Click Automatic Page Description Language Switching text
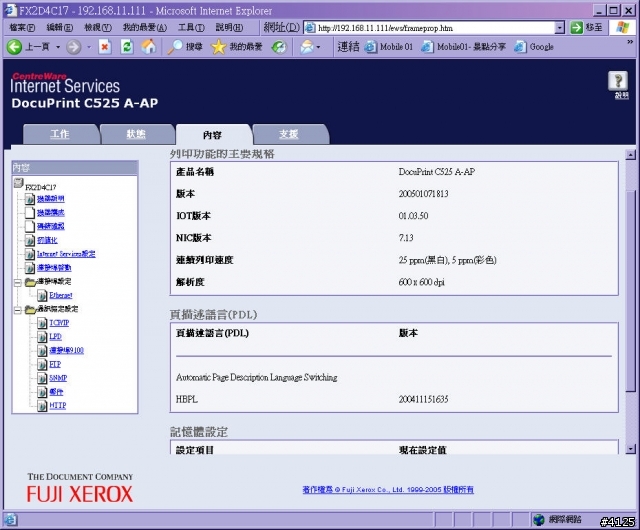 [x=257, y=377]
